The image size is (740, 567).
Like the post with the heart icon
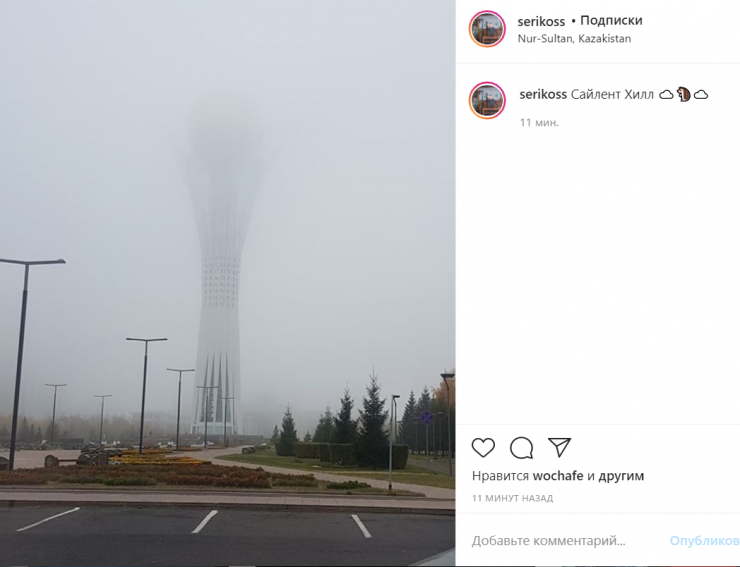pyautogui.click(x=483, y=447)
